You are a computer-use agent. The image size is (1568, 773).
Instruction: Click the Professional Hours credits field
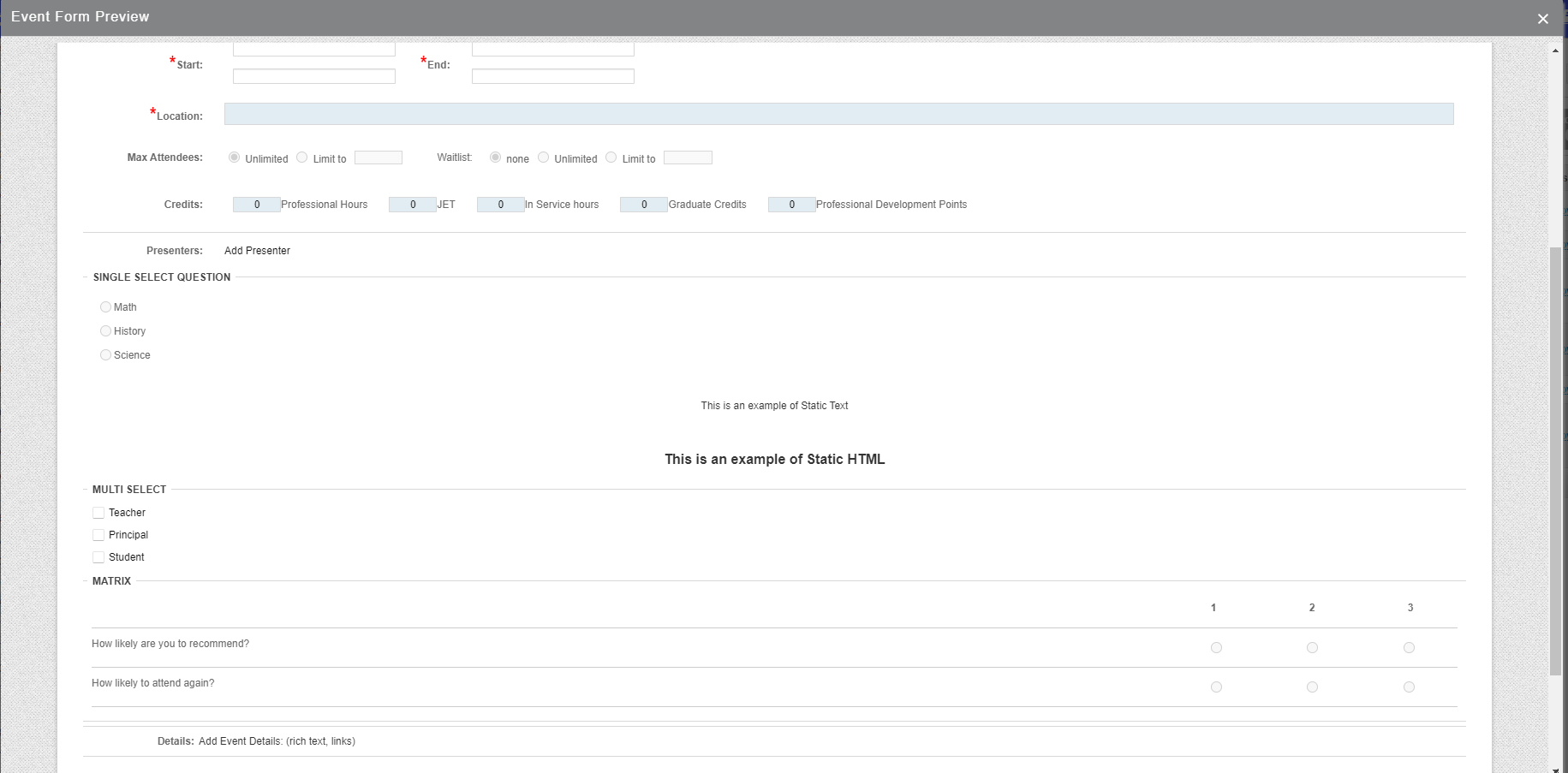tap(255, 204)
